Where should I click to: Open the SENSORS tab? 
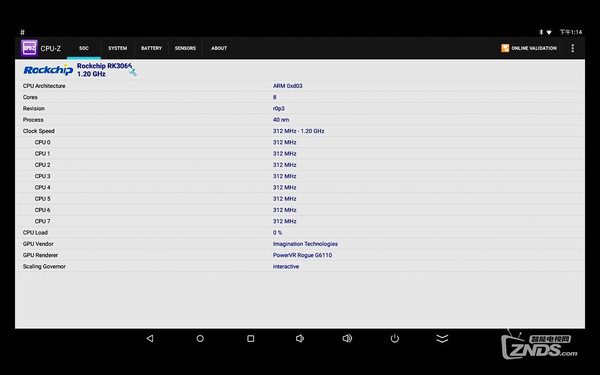coord(185,48)
